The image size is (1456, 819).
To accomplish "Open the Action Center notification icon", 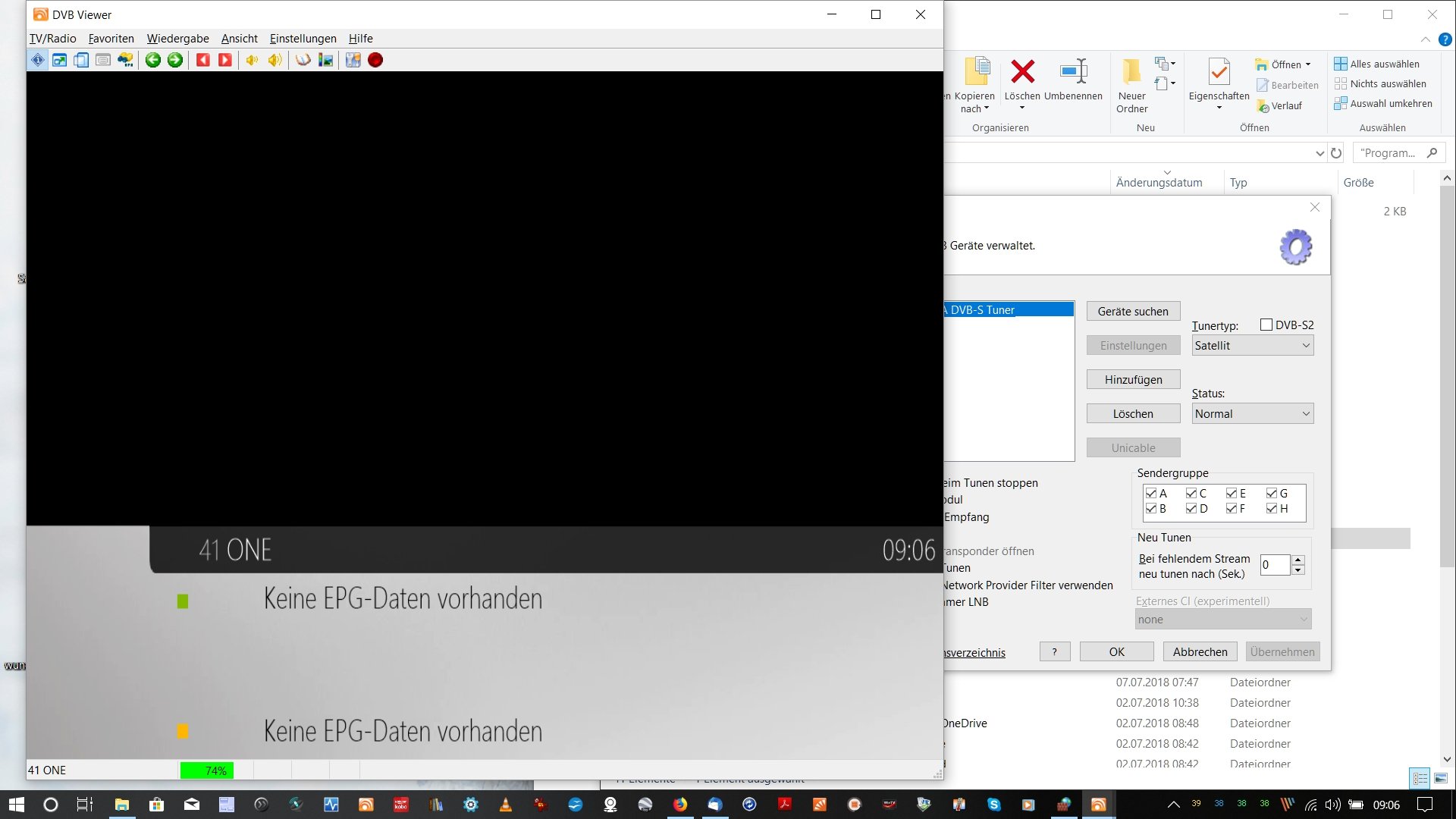I will 1424,805.
